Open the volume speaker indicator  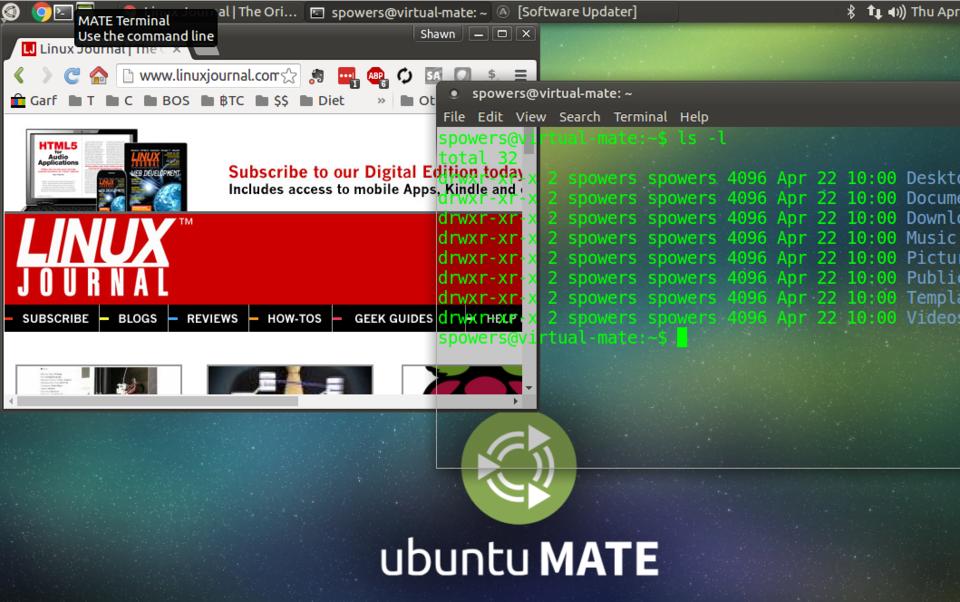tap(896, 12)
